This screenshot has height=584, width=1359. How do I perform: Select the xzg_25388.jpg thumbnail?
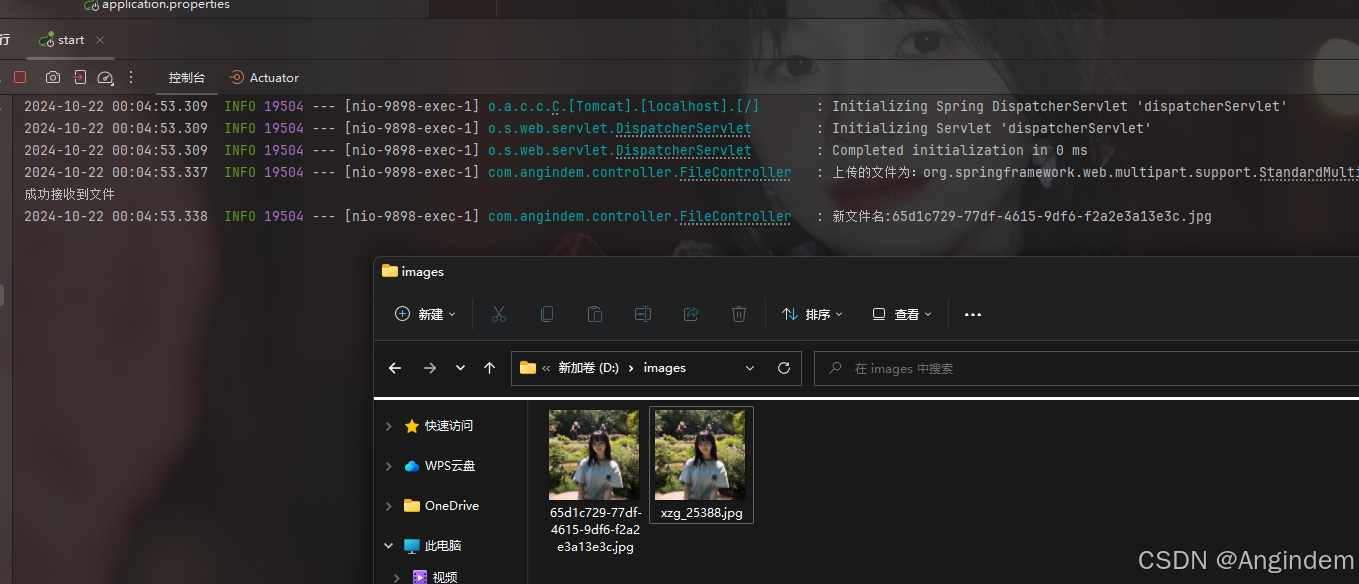(x=700, y=455)
